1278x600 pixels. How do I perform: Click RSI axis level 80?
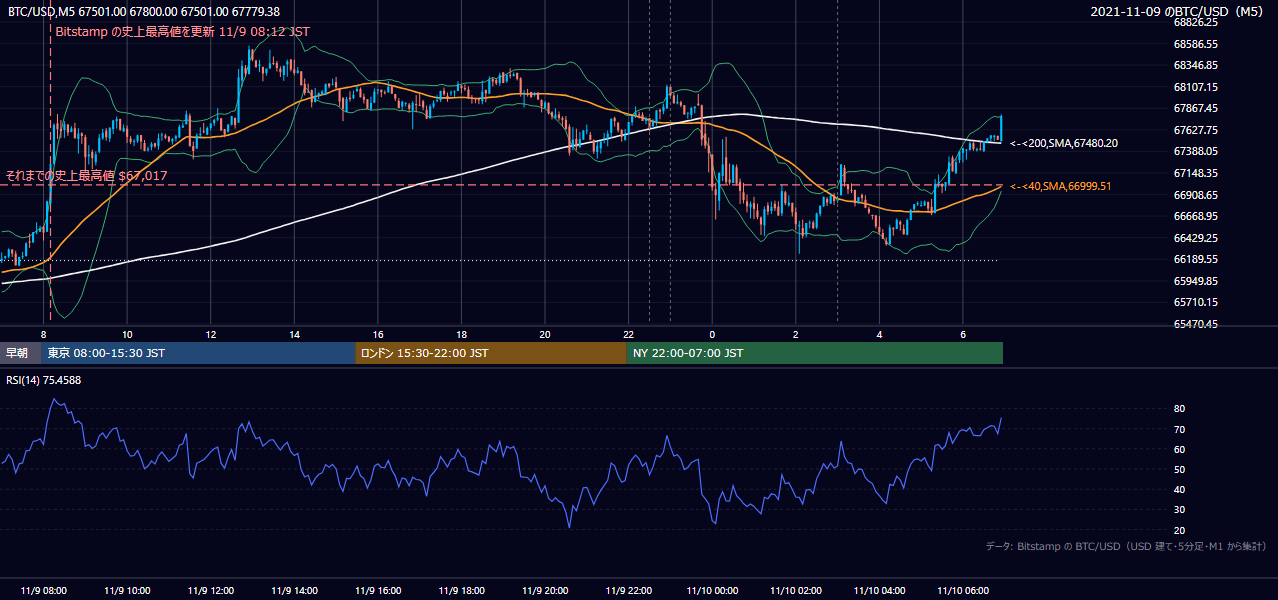(1179, 409)
